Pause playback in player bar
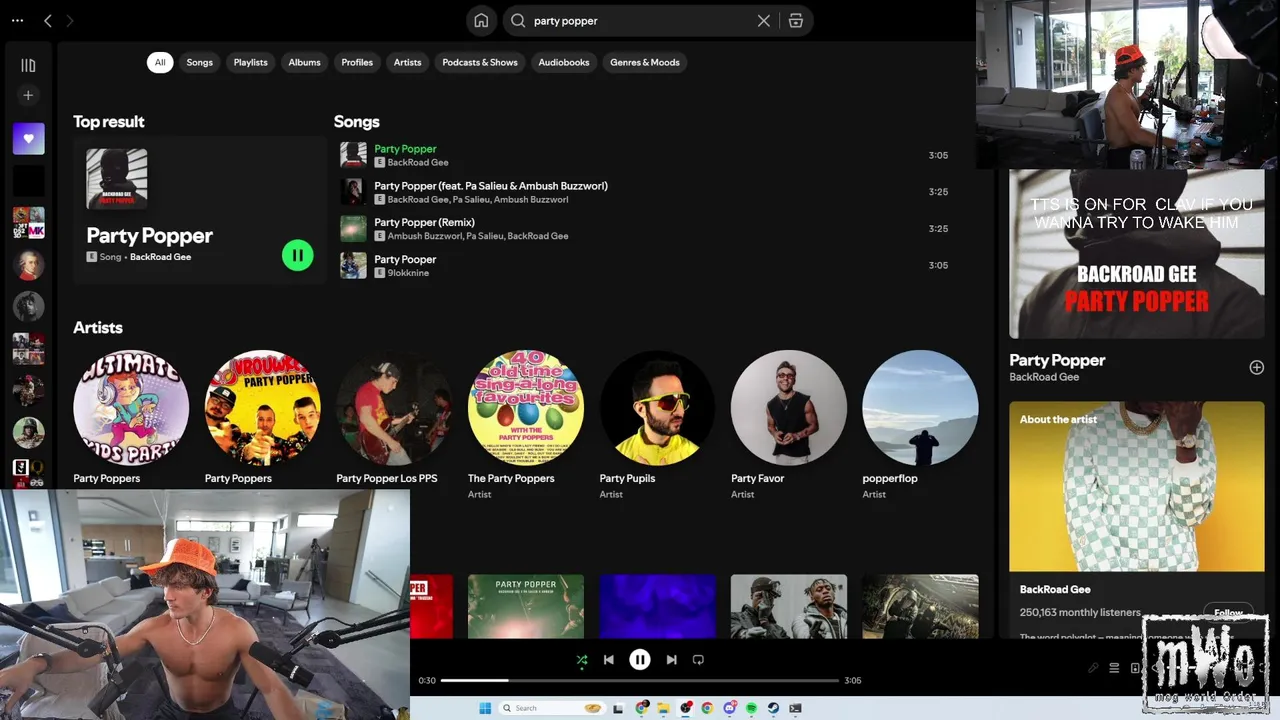This screenshot has height=720, width=1280. click(640, 659)
